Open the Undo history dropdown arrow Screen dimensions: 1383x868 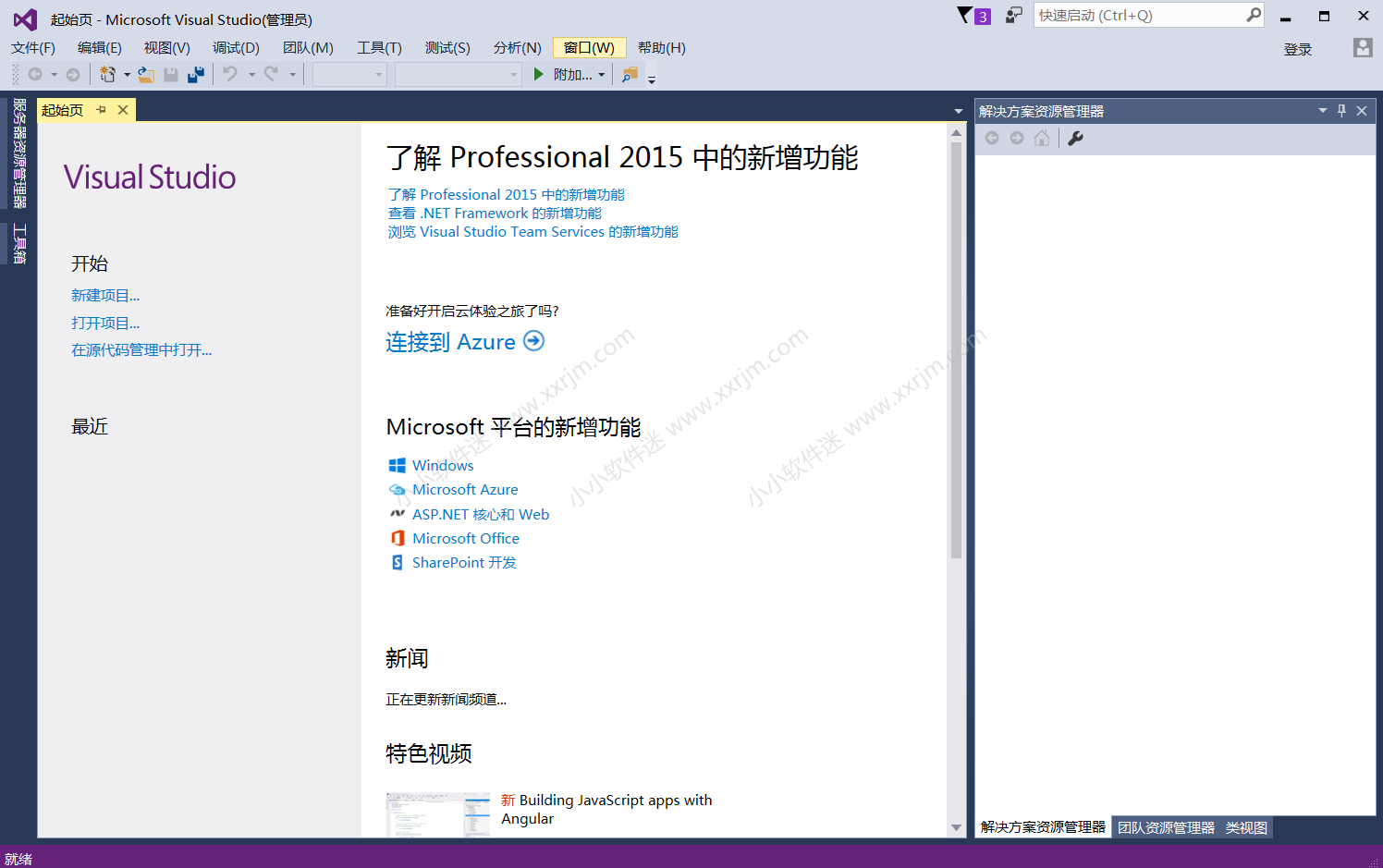(251, 75)
